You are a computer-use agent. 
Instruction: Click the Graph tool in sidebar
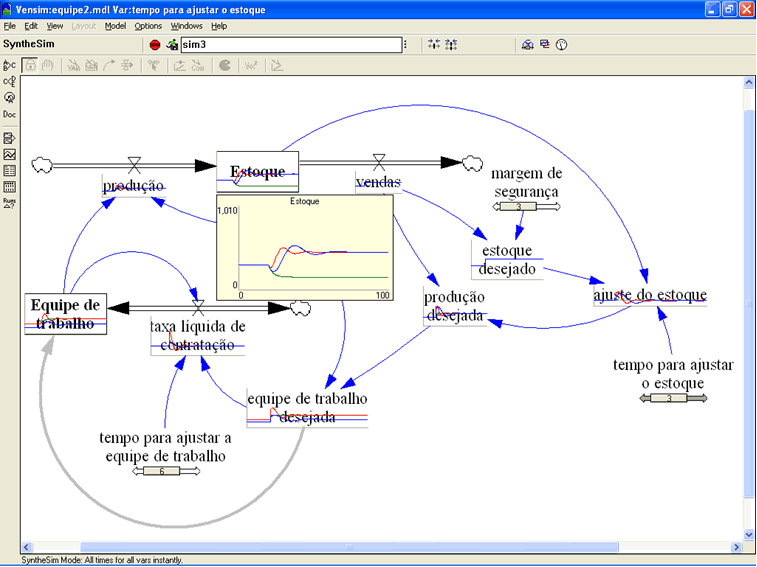9,155
